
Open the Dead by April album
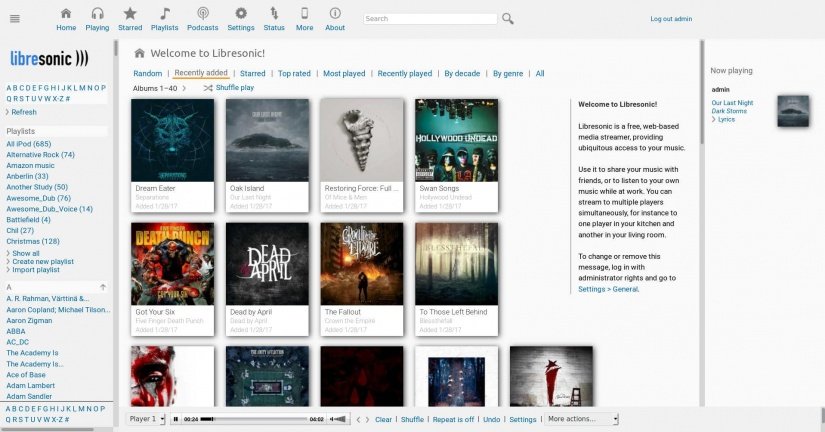pos(267,264)
